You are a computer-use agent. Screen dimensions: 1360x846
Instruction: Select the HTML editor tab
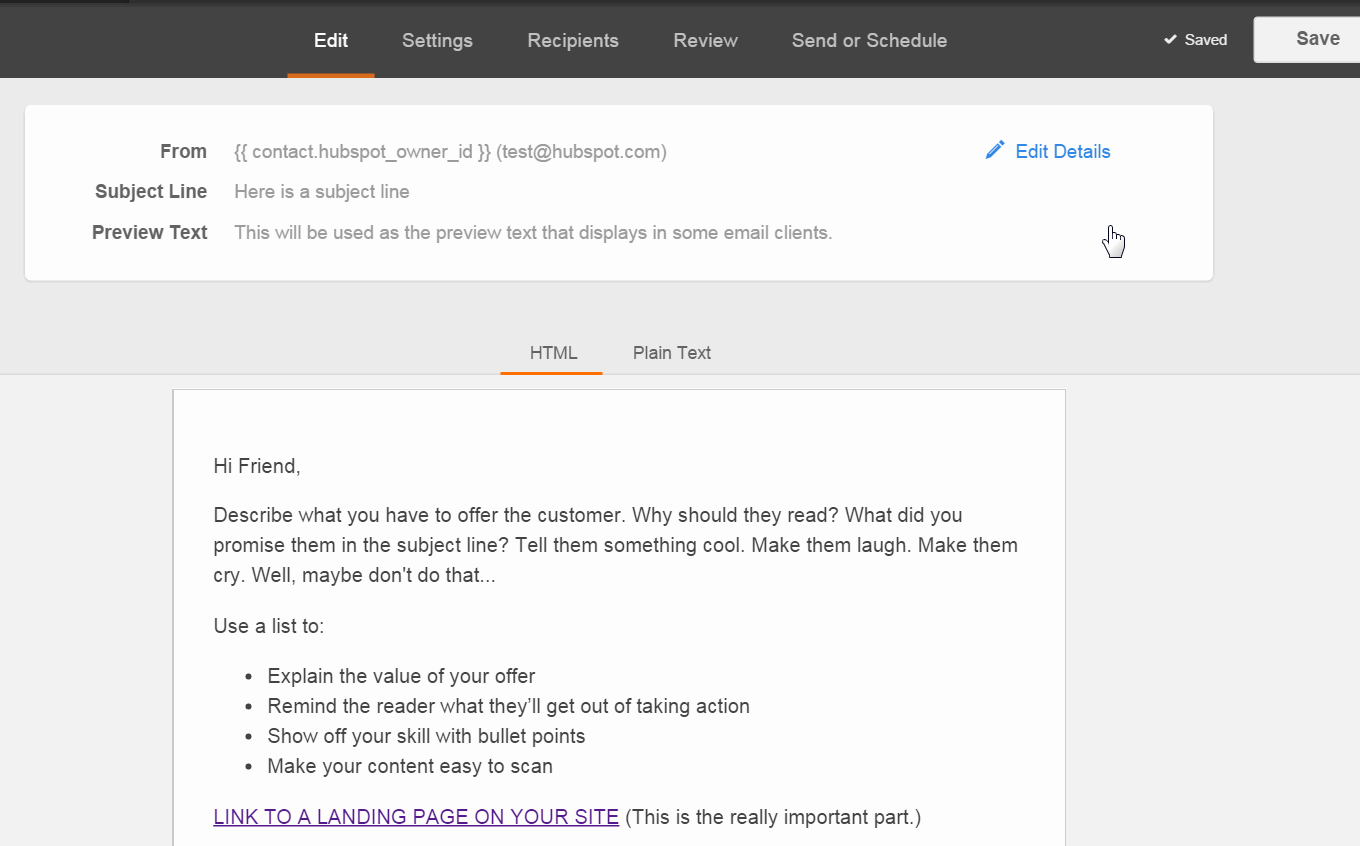tap(553, 352)
